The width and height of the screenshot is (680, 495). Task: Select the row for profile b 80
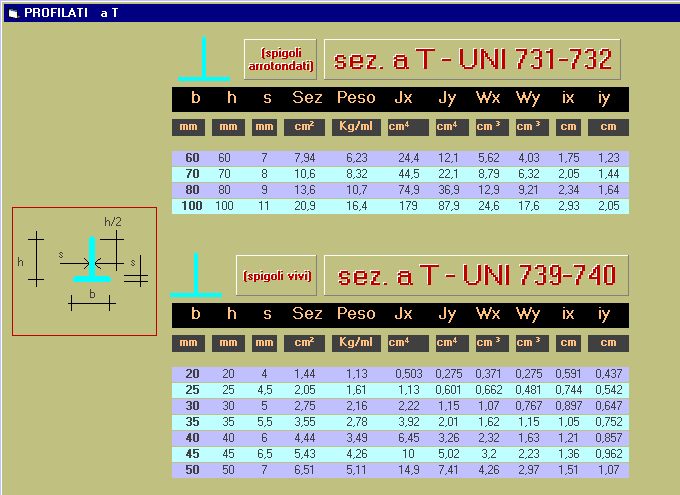[400, 190]
